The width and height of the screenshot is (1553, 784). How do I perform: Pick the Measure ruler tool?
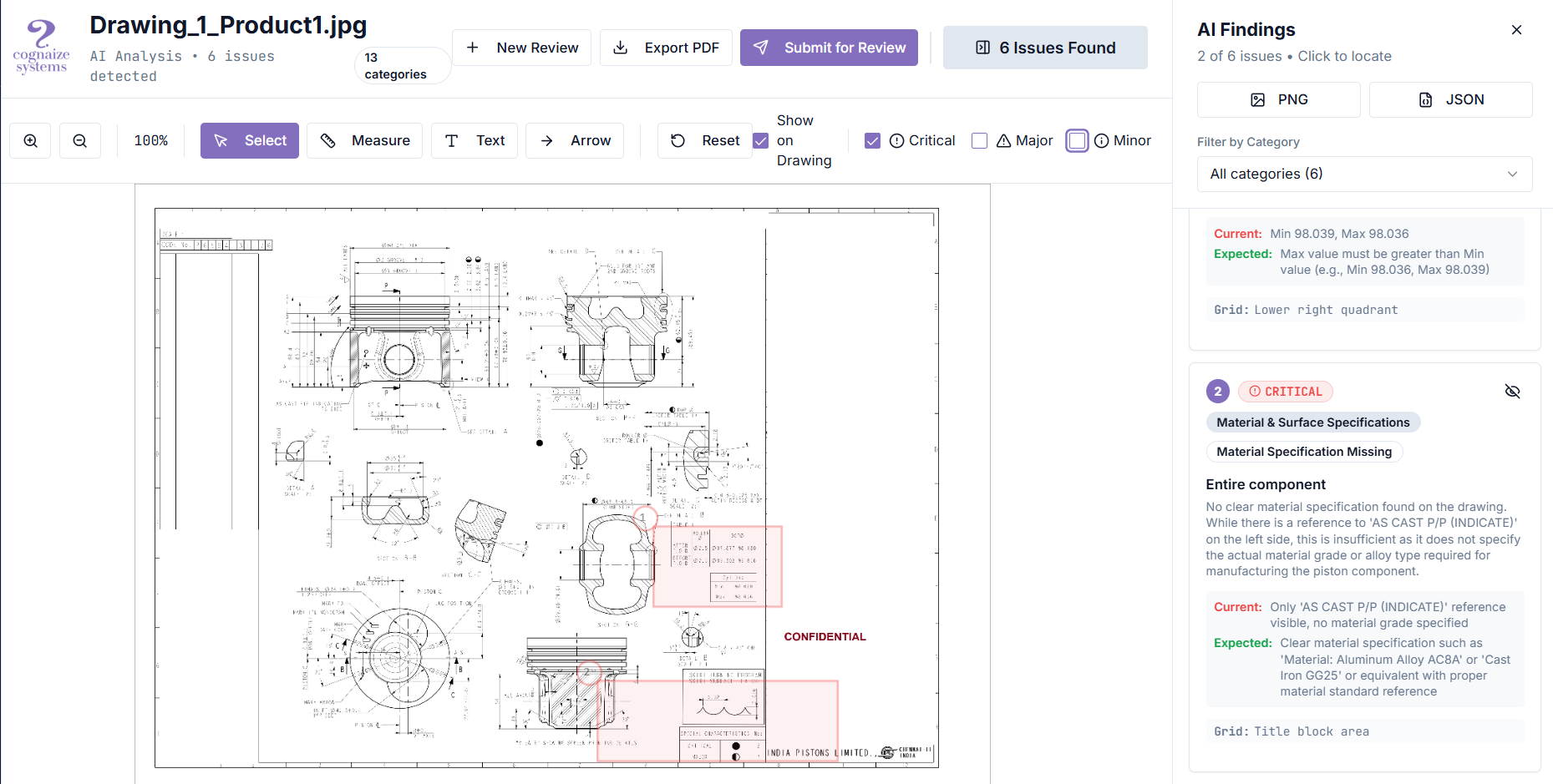(364, 140)
